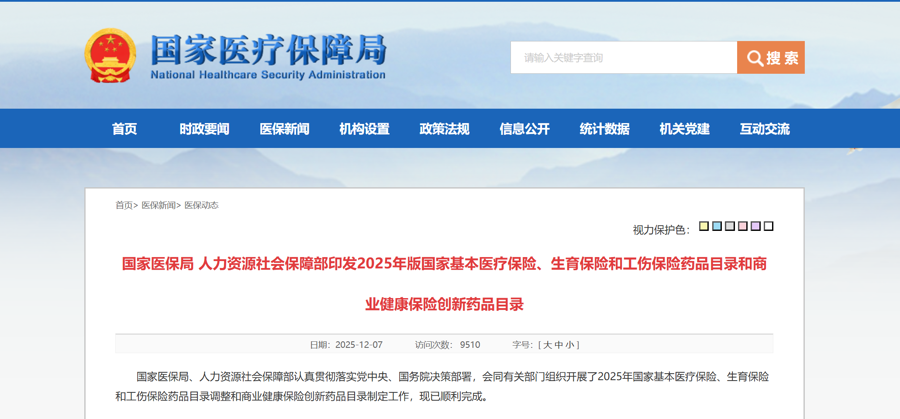The width and height of the screenshot is (900, 419).
Task: Set font size to 小 (small)
Action: (x=569, y=345)
